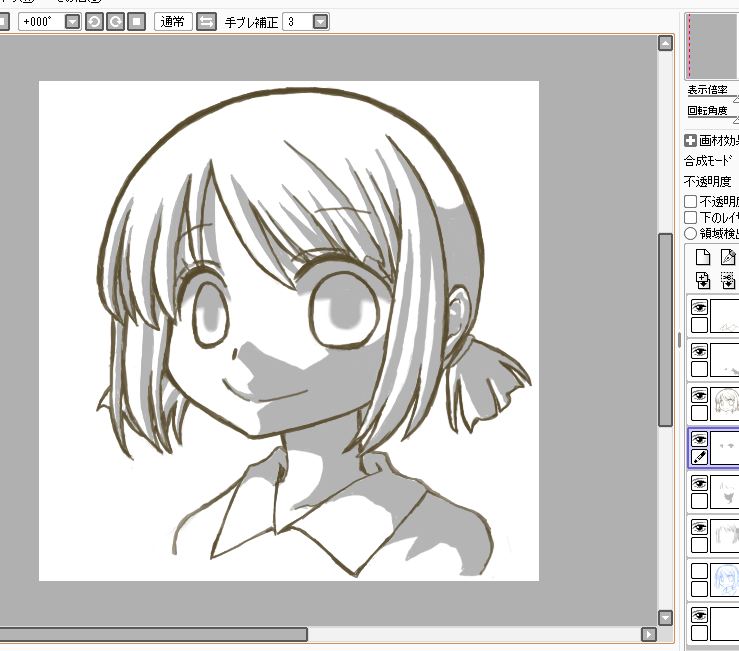Click the +000° rotation angle field
Image resolution: width=739 pixels, height=651 pixels.
tap(41, 22)
